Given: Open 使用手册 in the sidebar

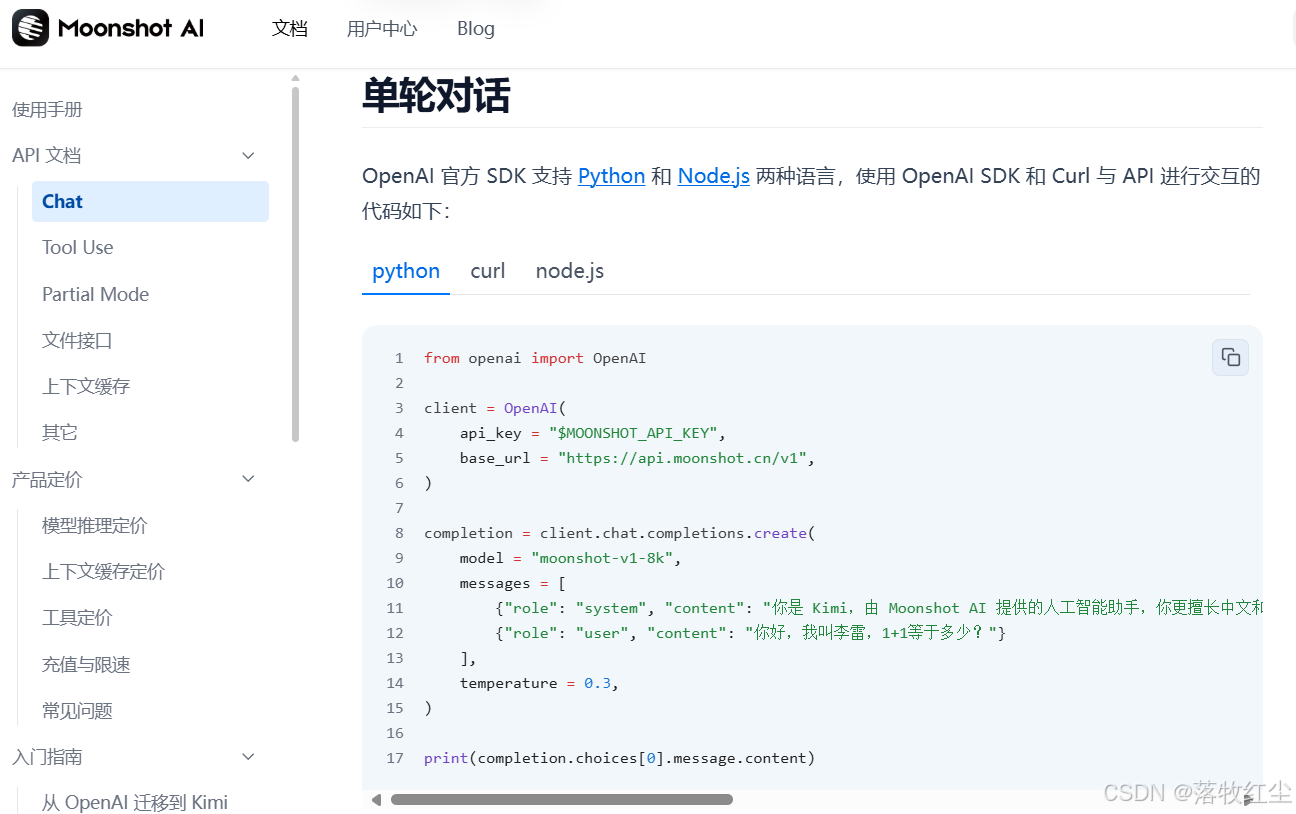Looking at the screenshot, I should pyautogui.click(x=47, y=109).
